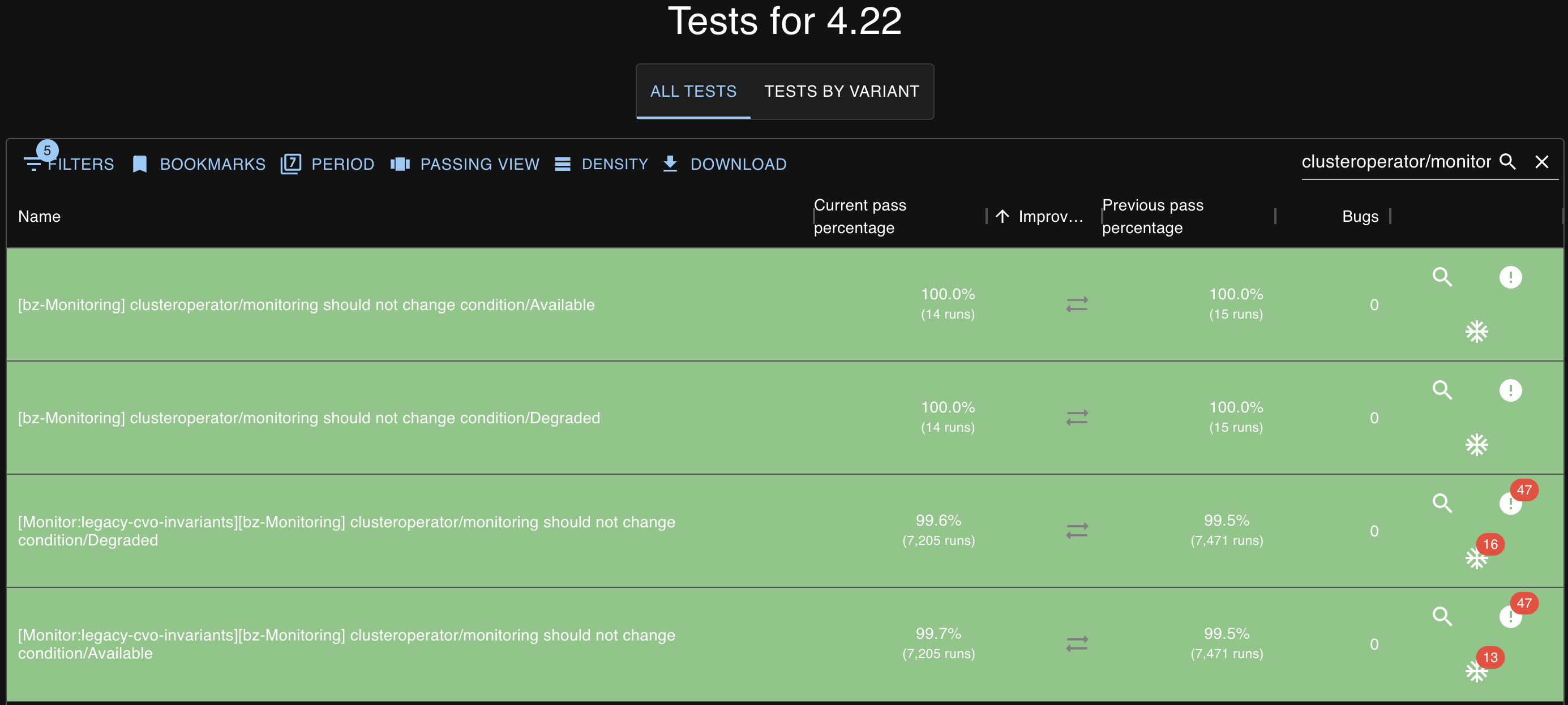
Task: Click the magnifier icon in second row
Action: (x=1442, y=390)
